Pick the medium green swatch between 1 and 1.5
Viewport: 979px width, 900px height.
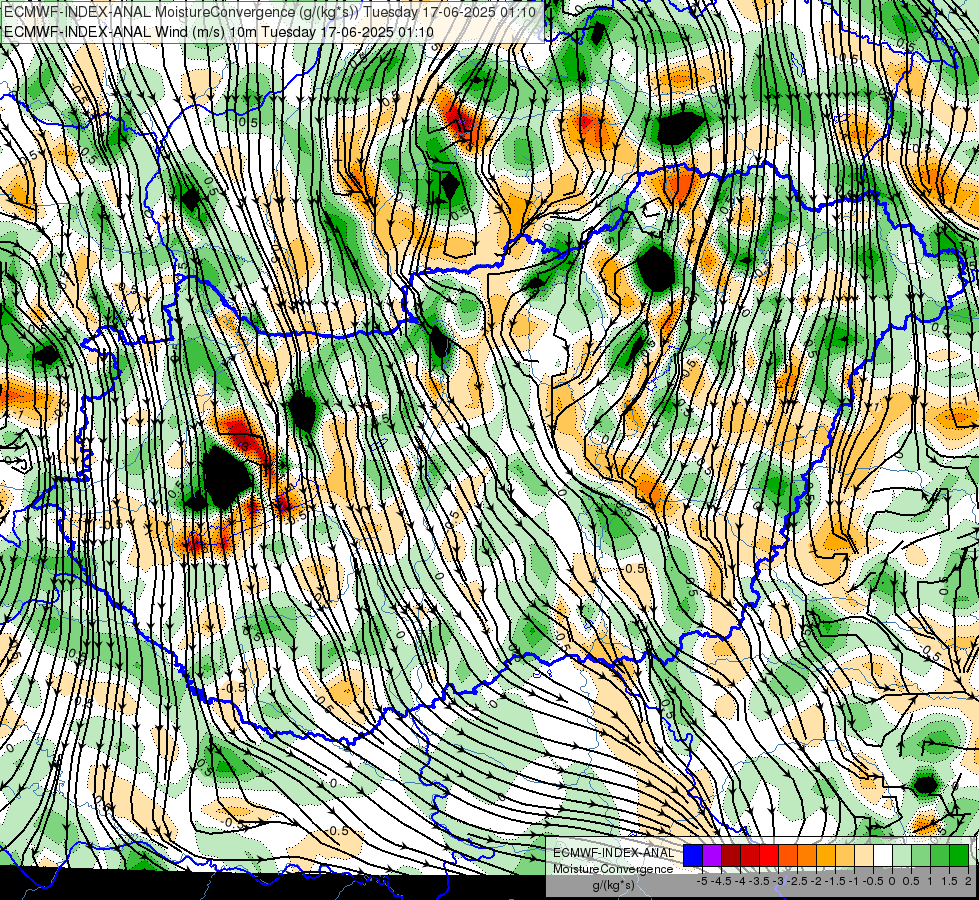point(940,856)
